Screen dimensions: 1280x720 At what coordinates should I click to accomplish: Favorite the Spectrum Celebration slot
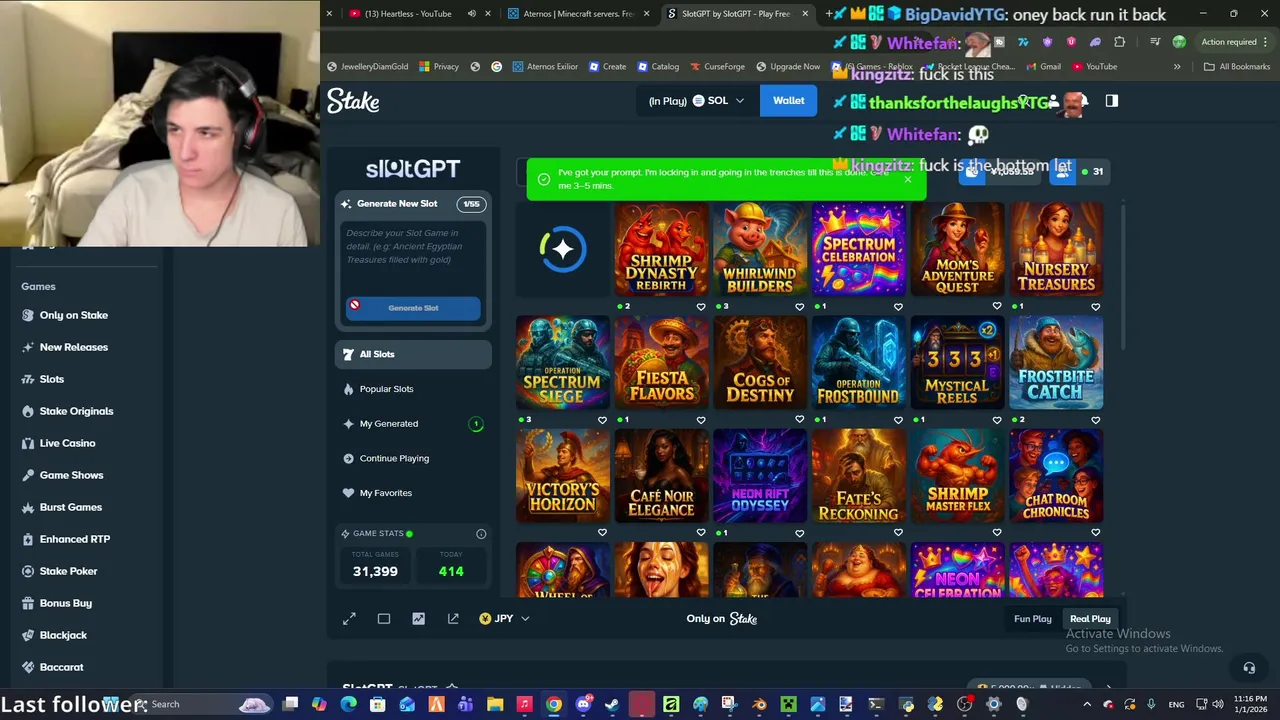click(x=898, y=307)
